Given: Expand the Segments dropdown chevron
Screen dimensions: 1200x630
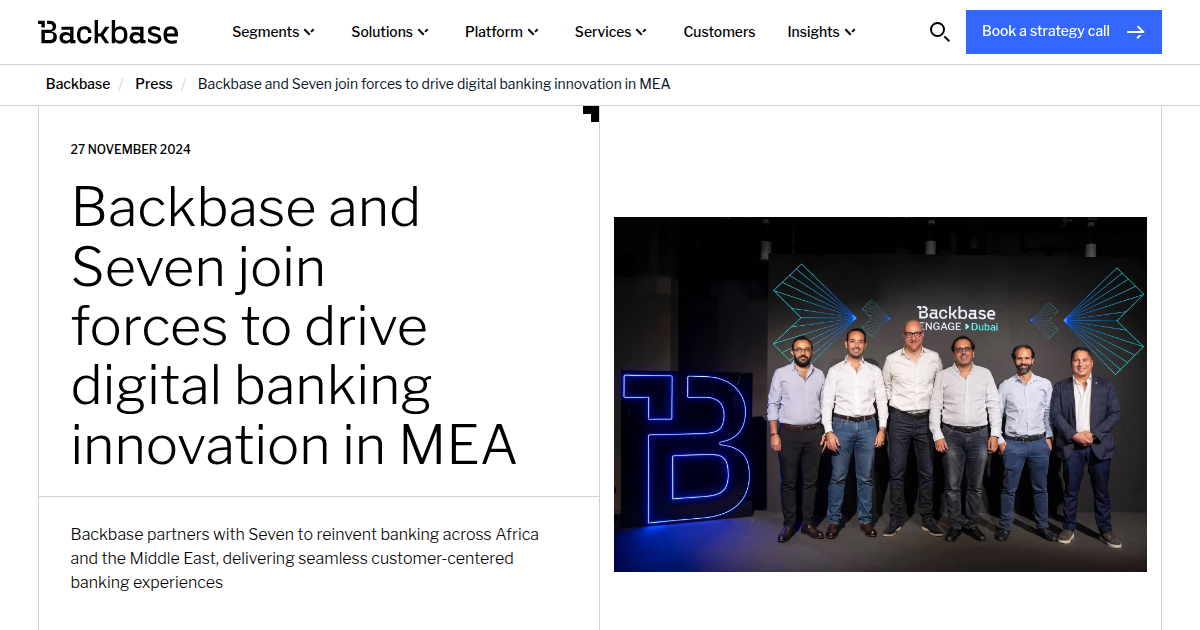Looking at the screenshot, I should click(309, 31).
